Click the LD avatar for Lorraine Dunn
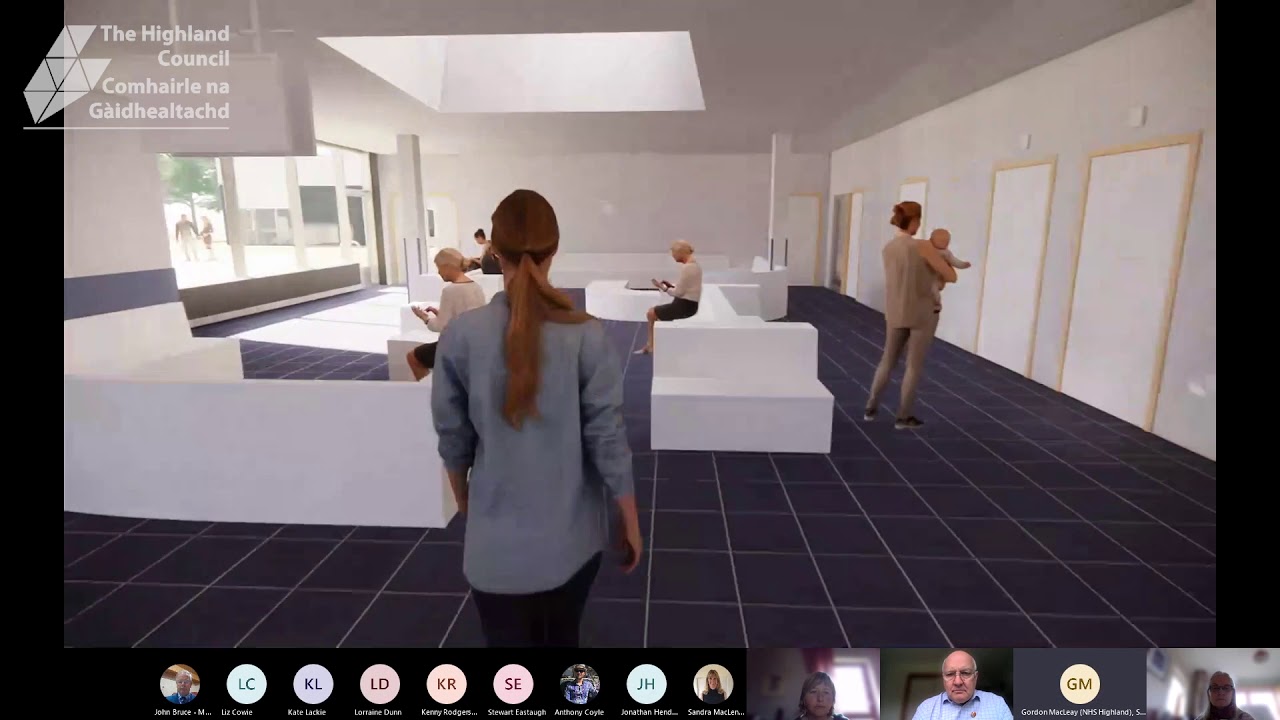Screen dimensions: 1280x720 click(x=380, y=684)
